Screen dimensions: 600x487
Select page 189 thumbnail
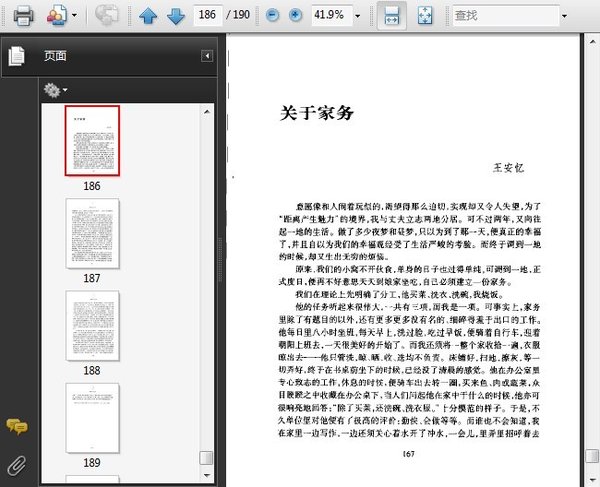pos(92,417)
